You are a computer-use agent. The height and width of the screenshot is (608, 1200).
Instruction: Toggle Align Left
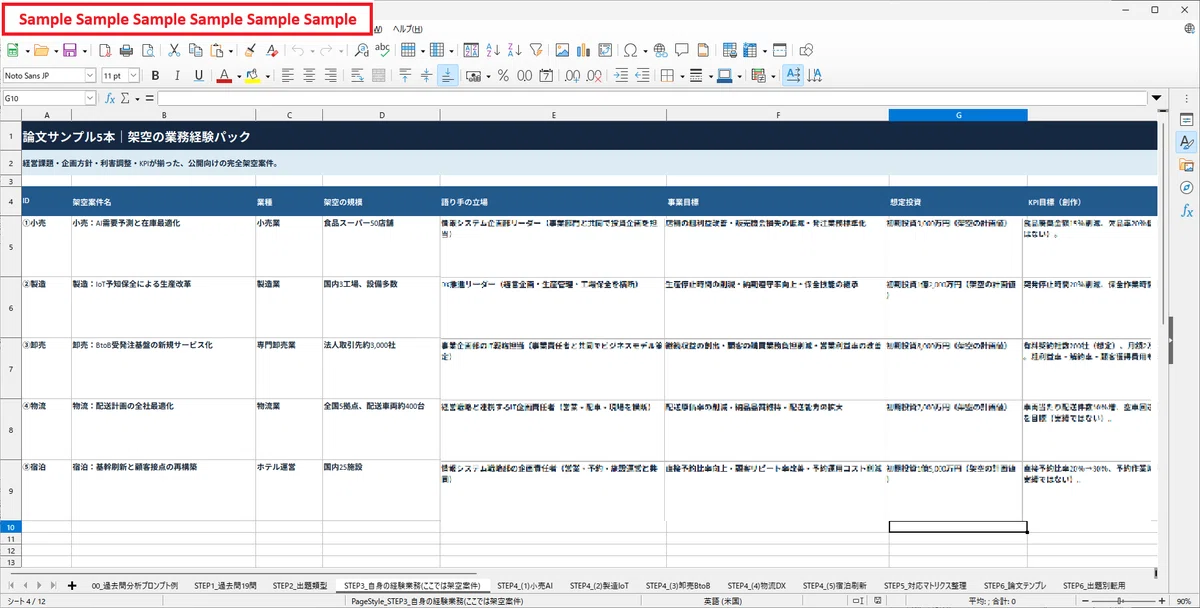tap(288, 75)
